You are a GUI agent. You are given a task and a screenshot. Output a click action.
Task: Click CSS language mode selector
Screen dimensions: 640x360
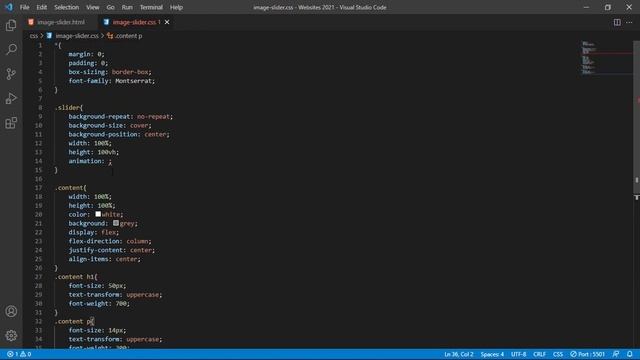558,354
